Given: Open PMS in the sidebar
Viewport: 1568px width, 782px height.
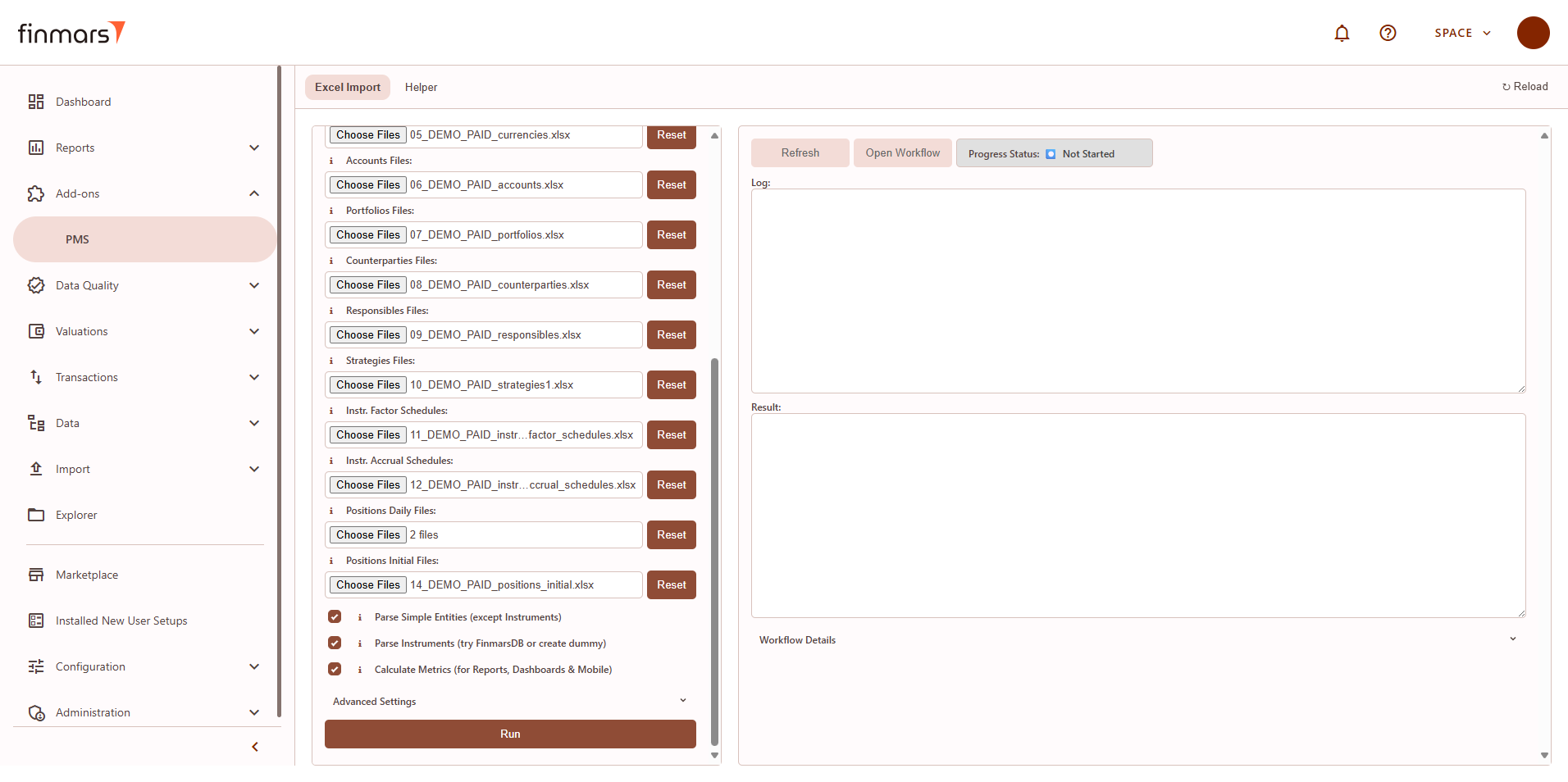Looking at the screenshot, I should pyautogui.click(x=145, y=239).
